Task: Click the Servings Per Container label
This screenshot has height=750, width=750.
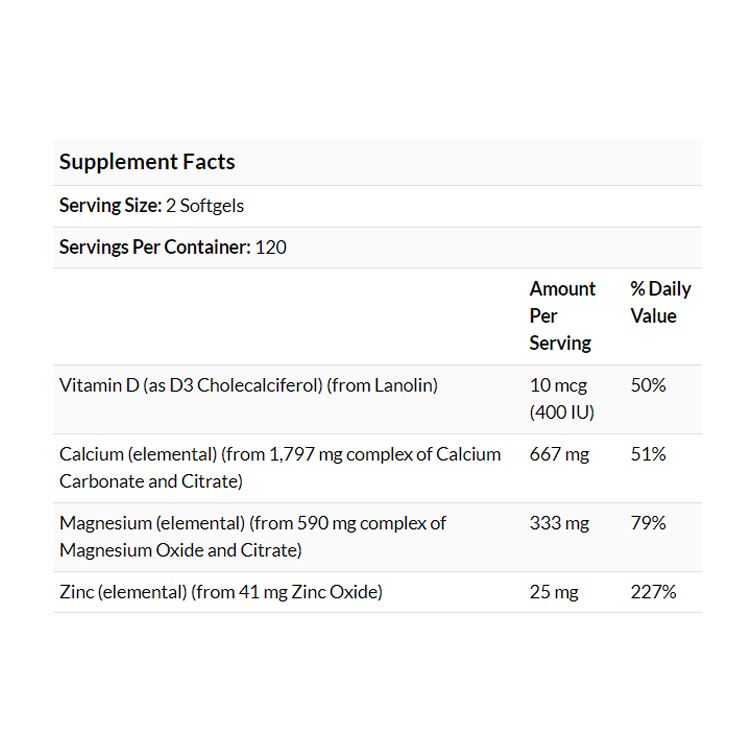Action: [x=155, y=247]
